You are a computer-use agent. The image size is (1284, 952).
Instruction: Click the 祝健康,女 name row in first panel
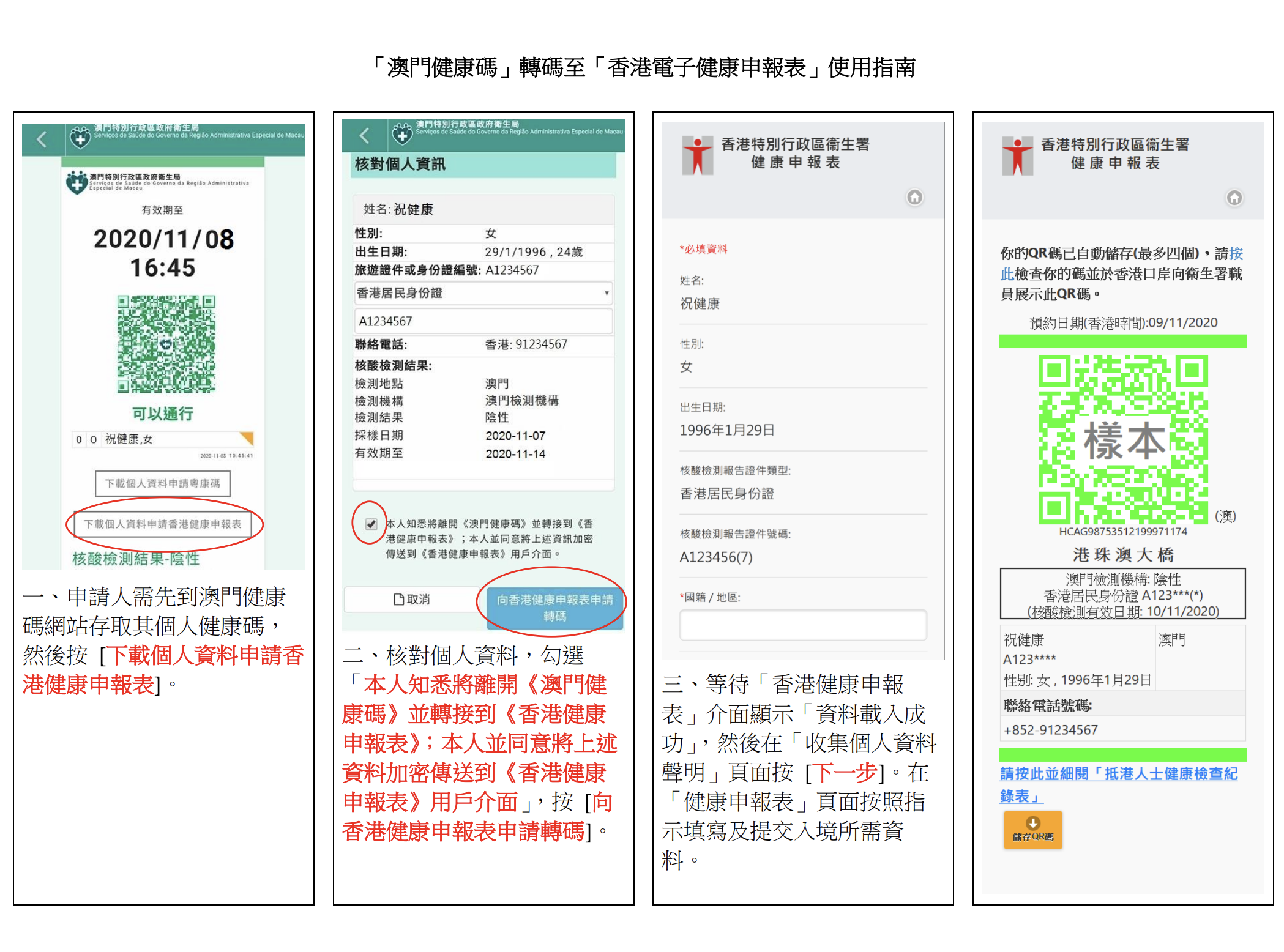tap(163, 439)
